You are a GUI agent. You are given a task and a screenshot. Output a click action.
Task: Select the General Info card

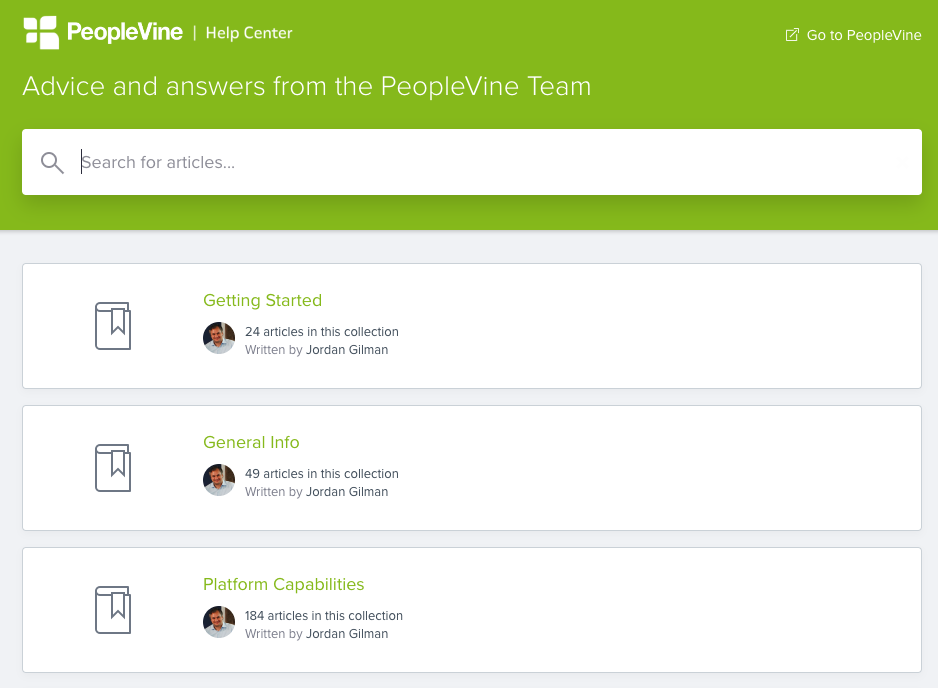click(600, 468)
